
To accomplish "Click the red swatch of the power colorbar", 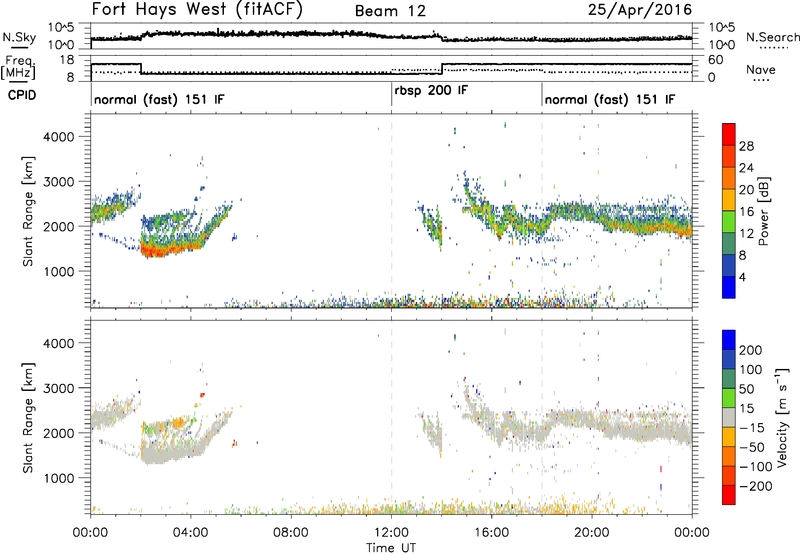I will click(x=729, y=134).
